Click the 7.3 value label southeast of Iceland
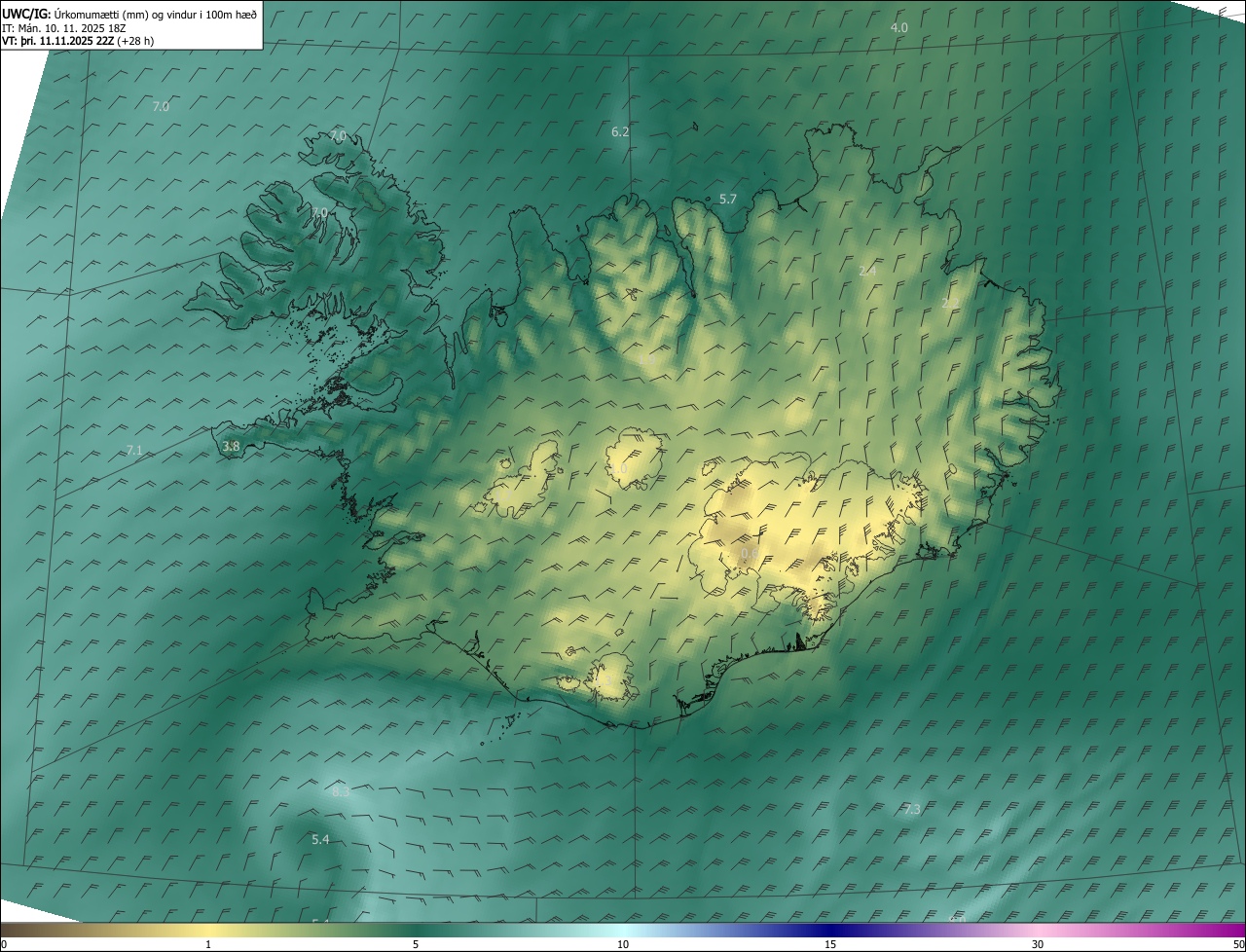1246x952 pixels. coord(912,809)
